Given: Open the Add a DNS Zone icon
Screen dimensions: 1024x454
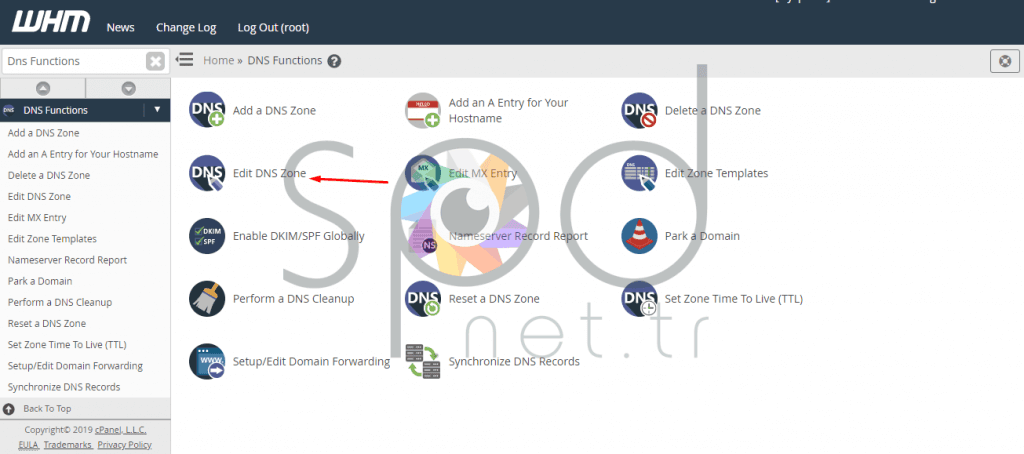Looking at the screenshot, I should pyautogui.click(x=207, y=110).
